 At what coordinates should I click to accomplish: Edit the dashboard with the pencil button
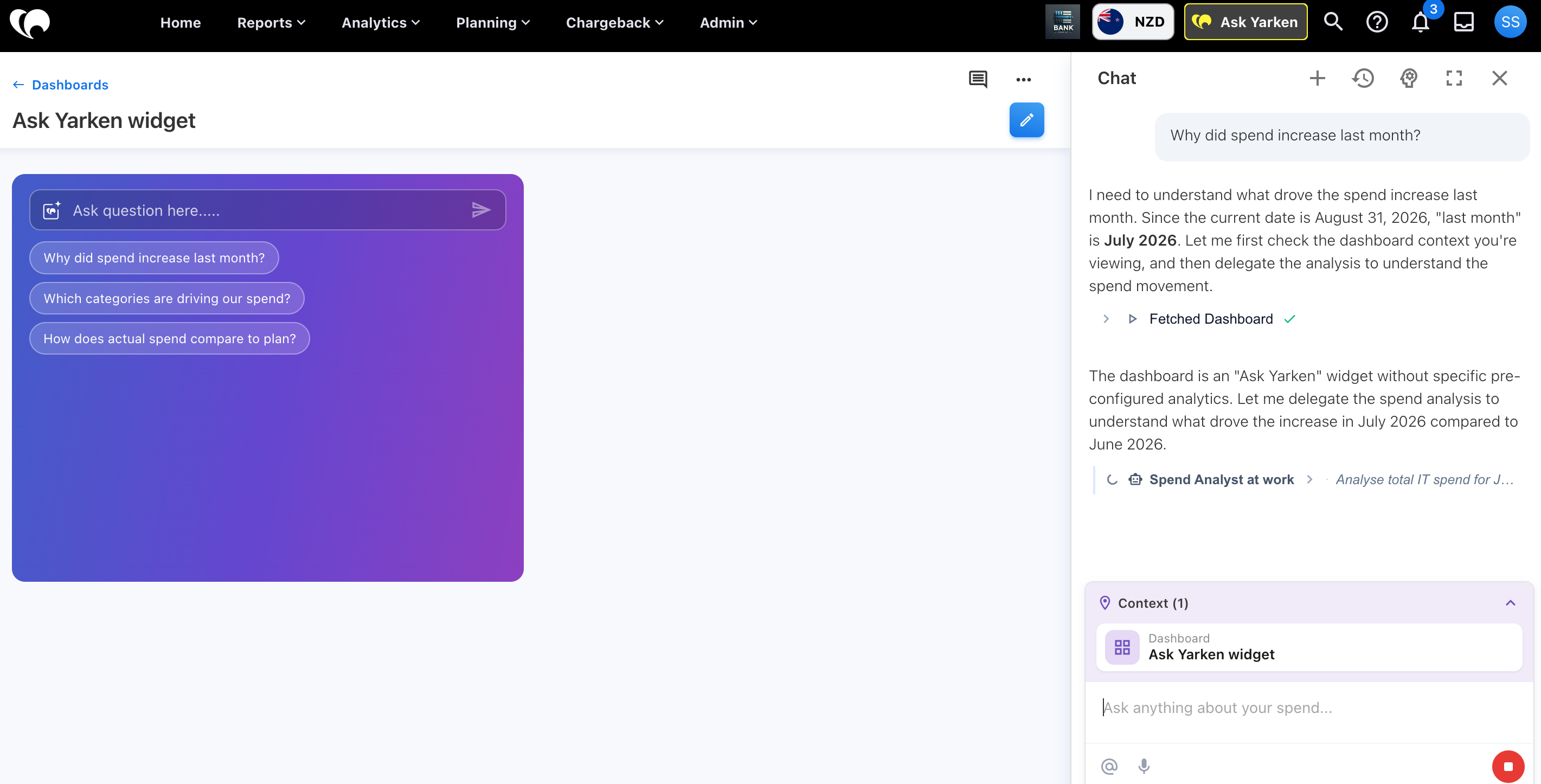pos(1026,120)
